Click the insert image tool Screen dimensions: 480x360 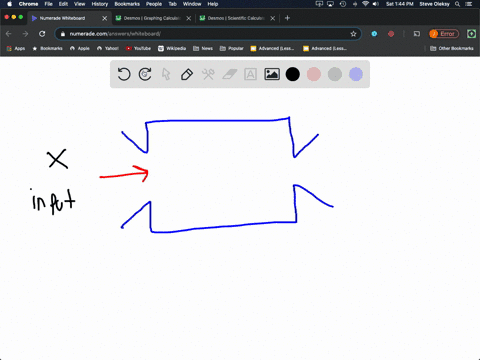click(272, 74)
